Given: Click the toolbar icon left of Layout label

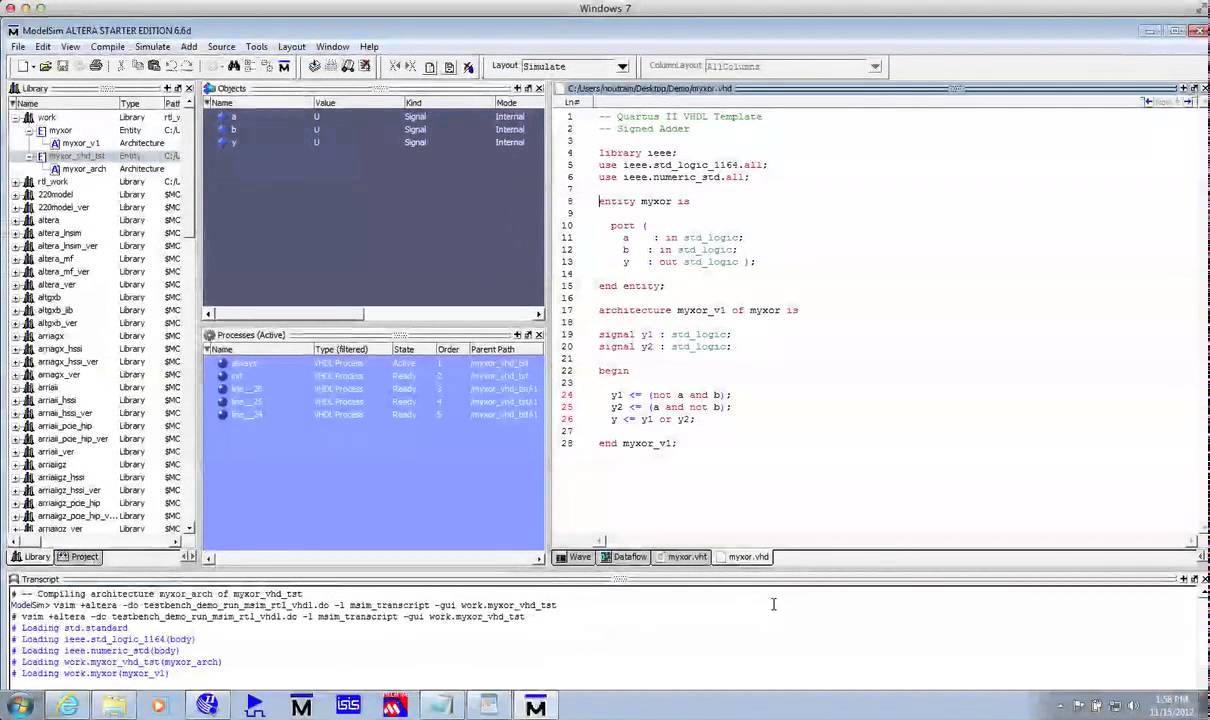Looking at the screenshot, I should coord(467,67).
